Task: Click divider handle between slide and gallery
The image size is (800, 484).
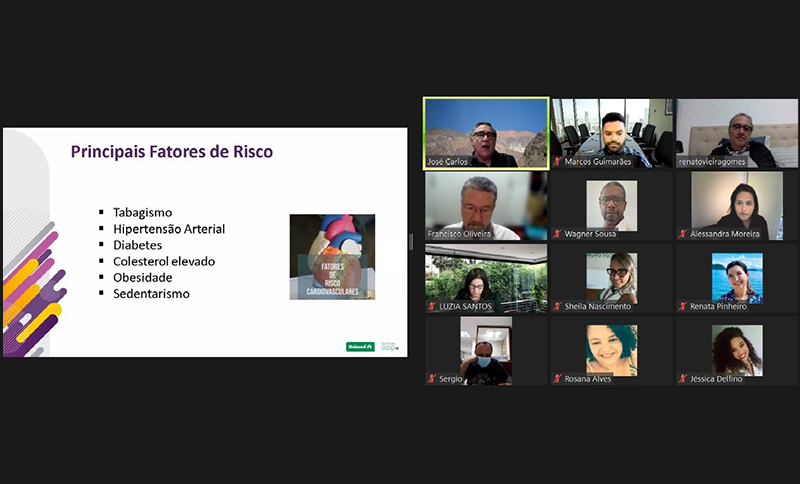Action: (x=411, y=242)
